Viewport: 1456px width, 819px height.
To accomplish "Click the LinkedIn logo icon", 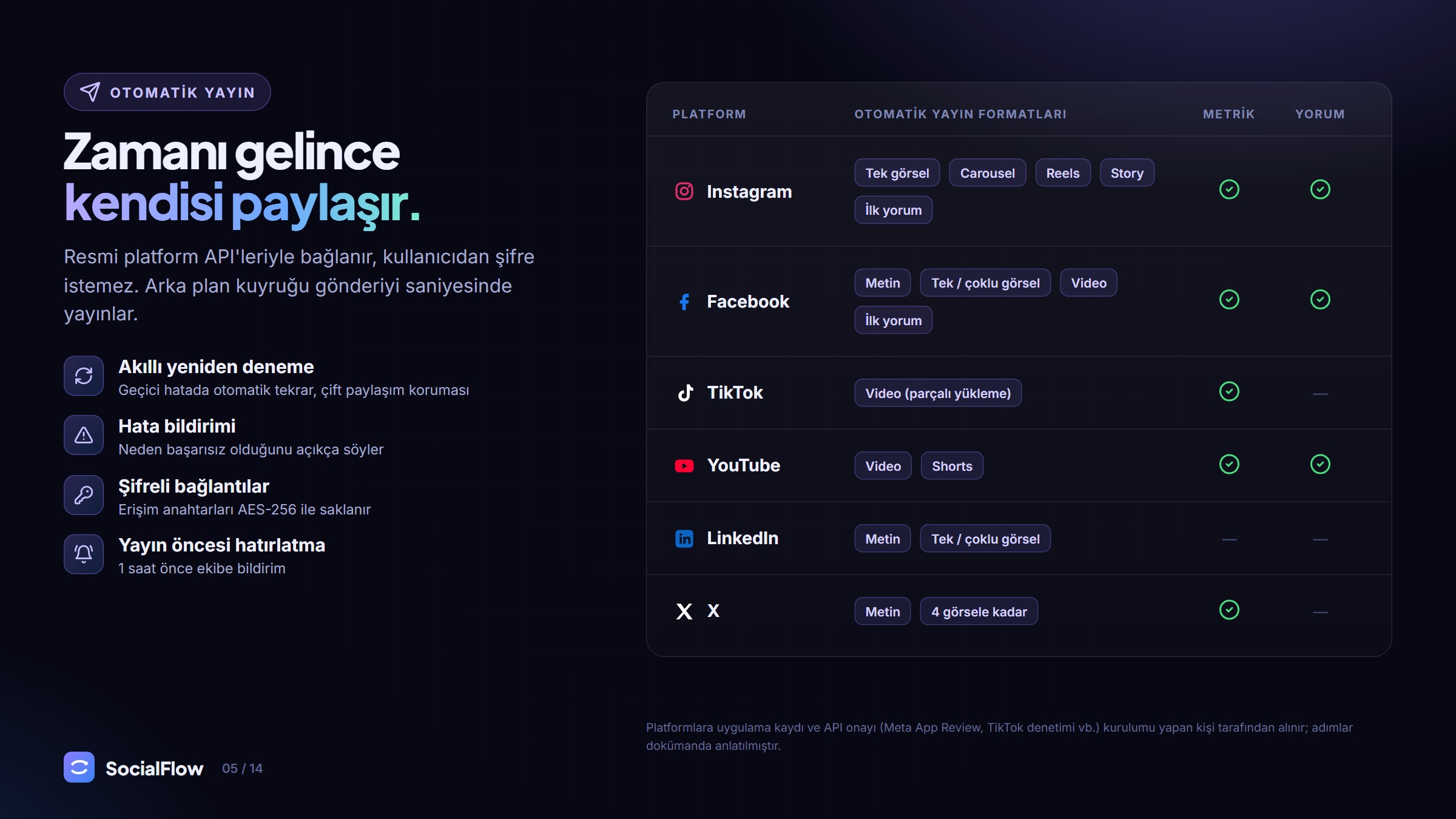I will click(x=684, y=538).
